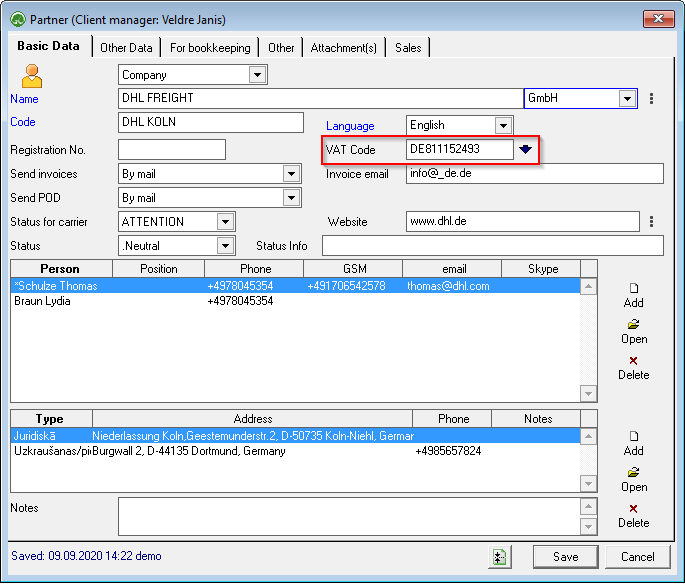Open the Company type dropdown
This screenshot has width=685, height=584.
coord(257,75)
